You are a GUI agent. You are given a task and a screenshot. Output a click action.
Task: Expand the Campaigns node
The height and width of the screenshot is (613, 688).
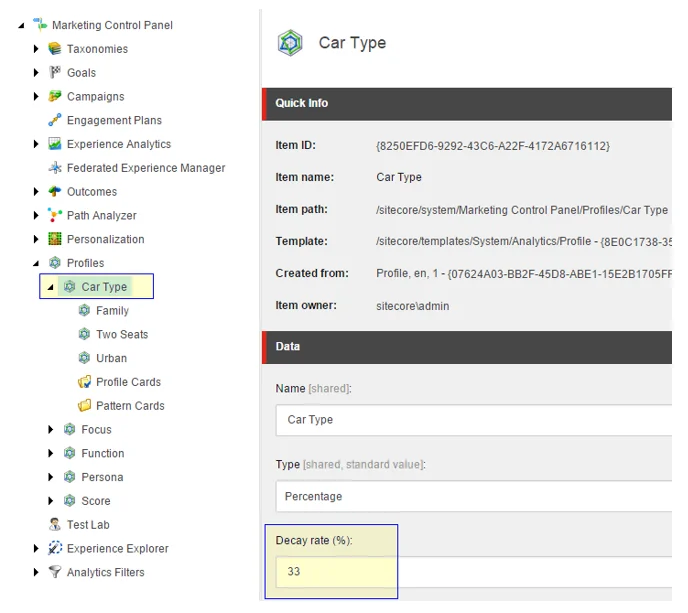click(x=36, y=96)
